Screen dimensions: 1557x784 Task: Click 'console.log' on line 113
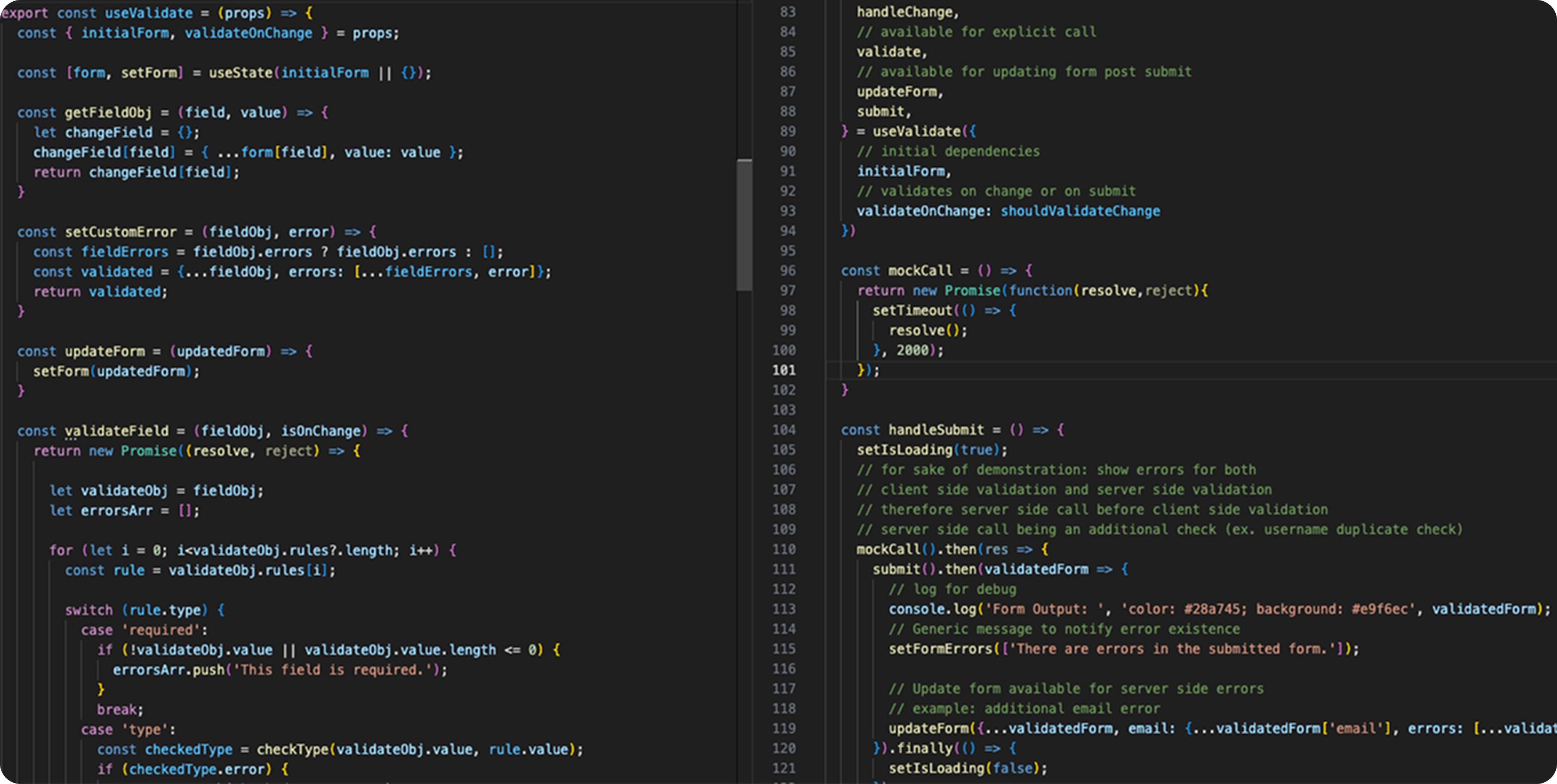click(932, 609)
